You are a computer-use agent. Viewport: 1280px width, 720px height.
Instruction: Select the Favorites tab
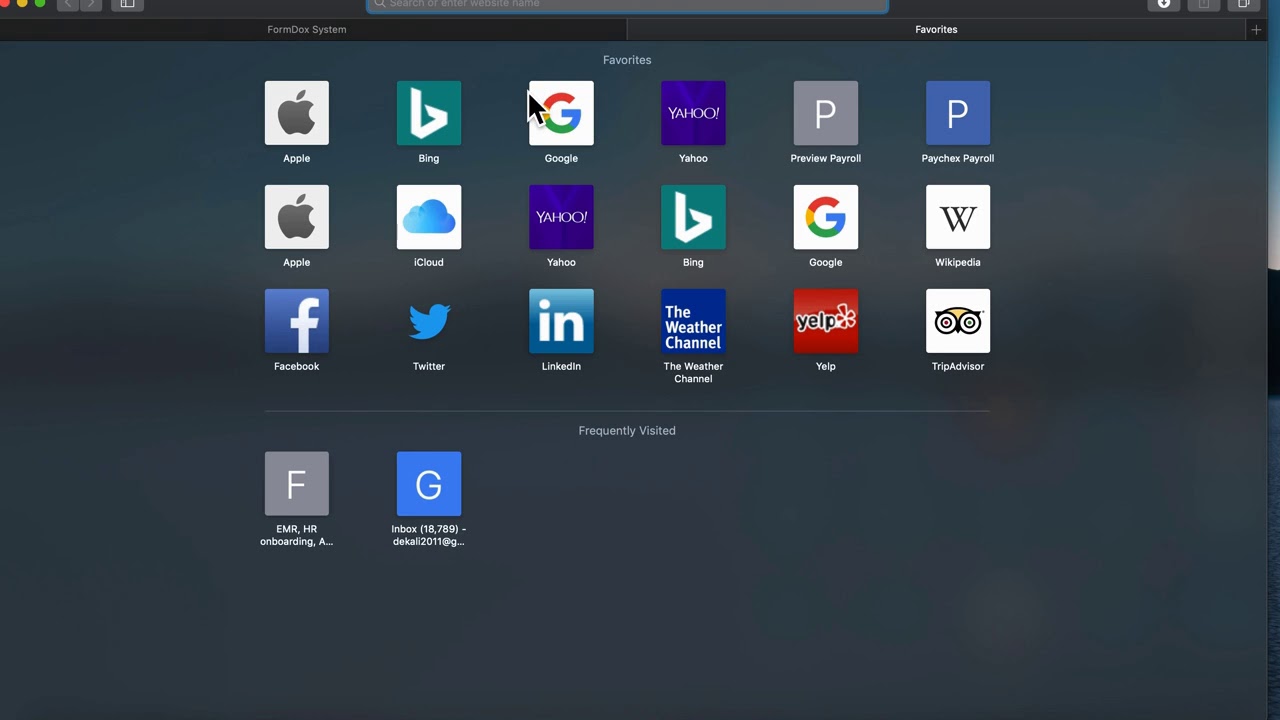coord(936,29)
